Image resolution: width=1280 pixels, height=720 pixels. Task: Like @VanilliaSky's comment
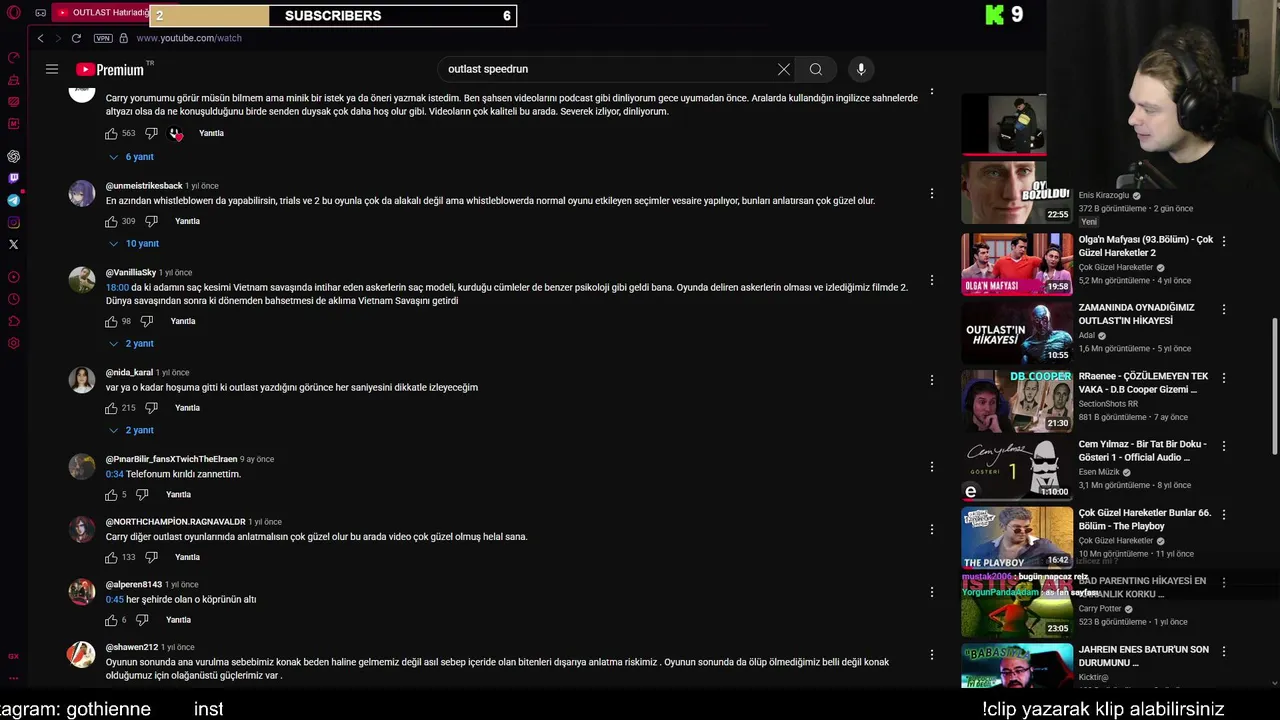111,321
